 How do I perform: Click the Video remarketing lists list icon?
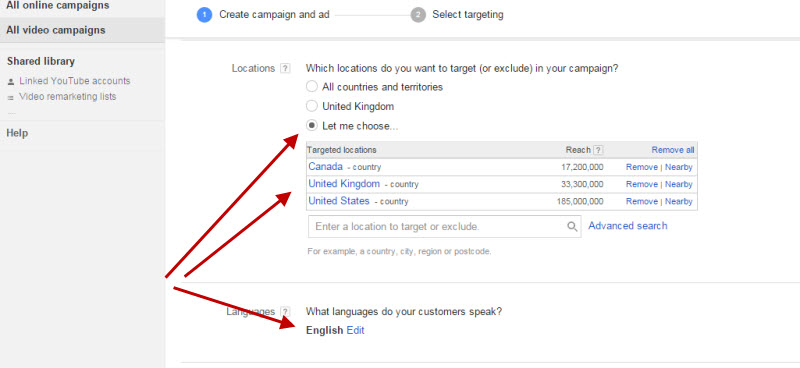(x=11, y=97)
